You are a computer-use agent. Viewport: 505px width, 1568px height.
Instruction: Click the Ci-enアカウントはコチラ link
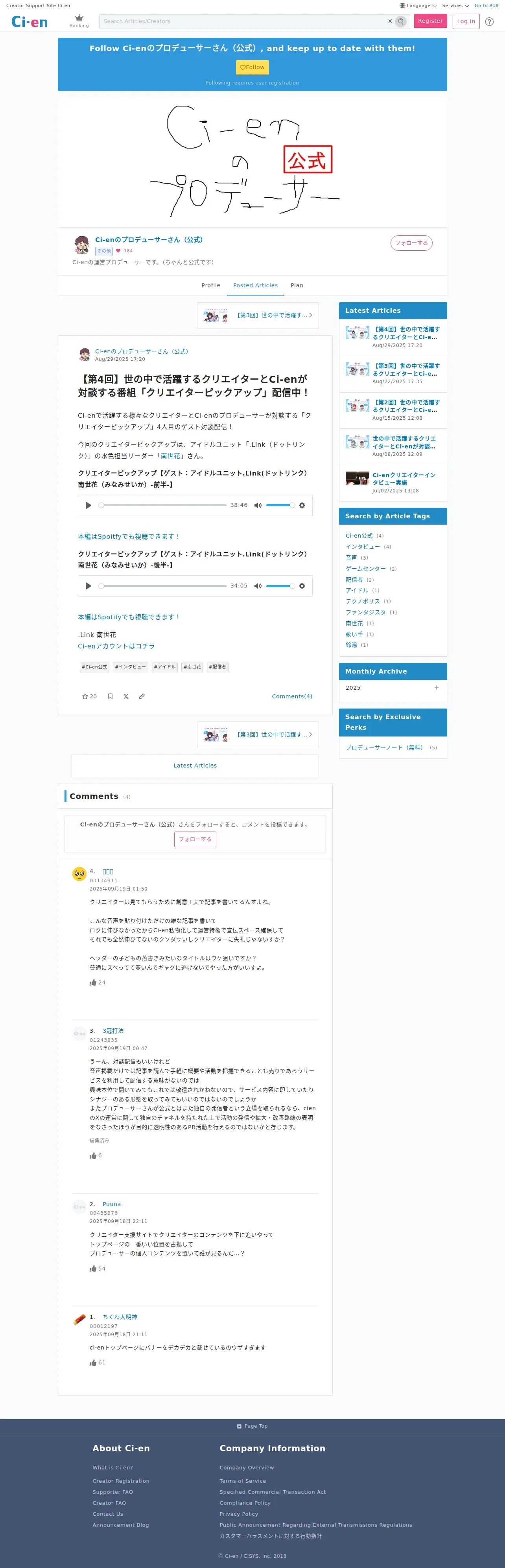coord(116,646)
